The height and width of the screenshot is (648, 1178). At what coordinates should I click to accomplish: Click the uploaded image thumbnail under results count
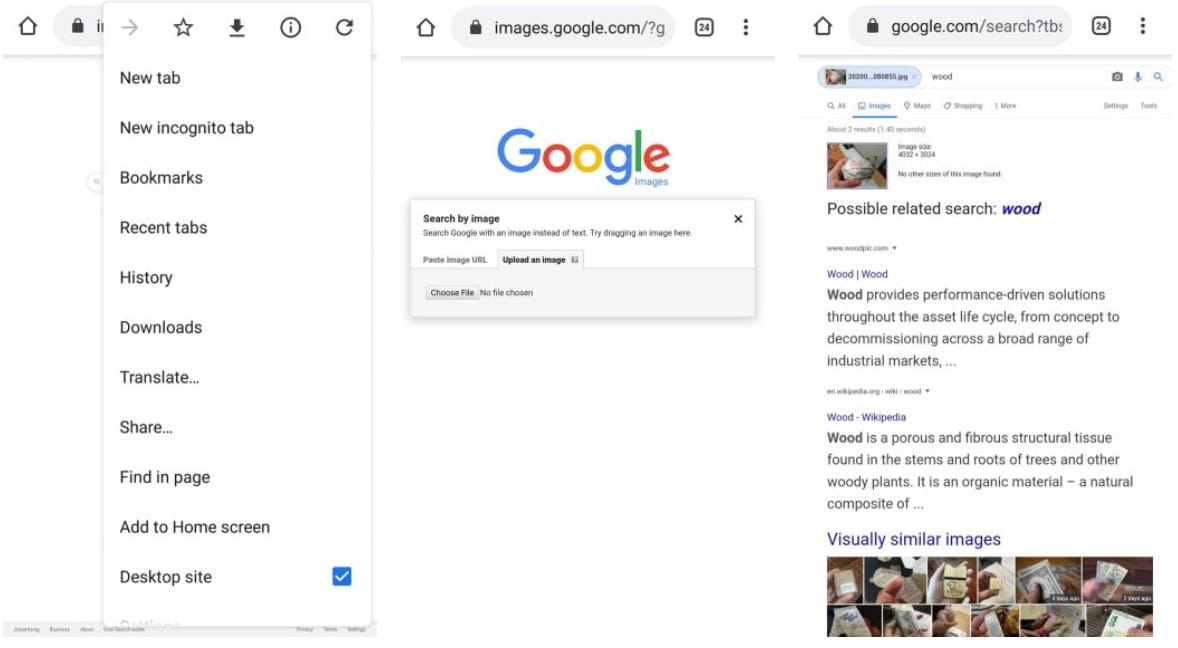(857, 166)
